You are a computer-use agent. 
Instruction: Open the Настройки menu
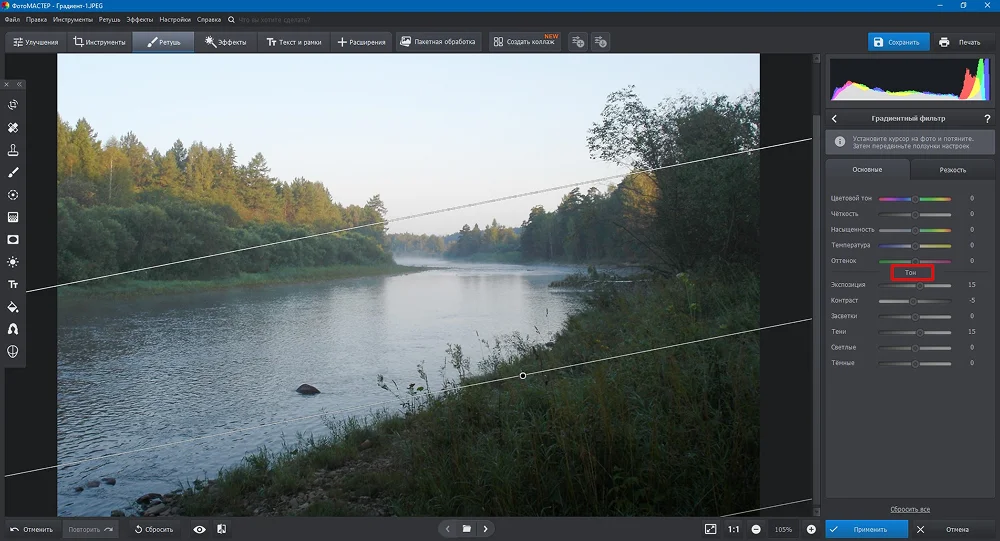(x=175, y=20)
